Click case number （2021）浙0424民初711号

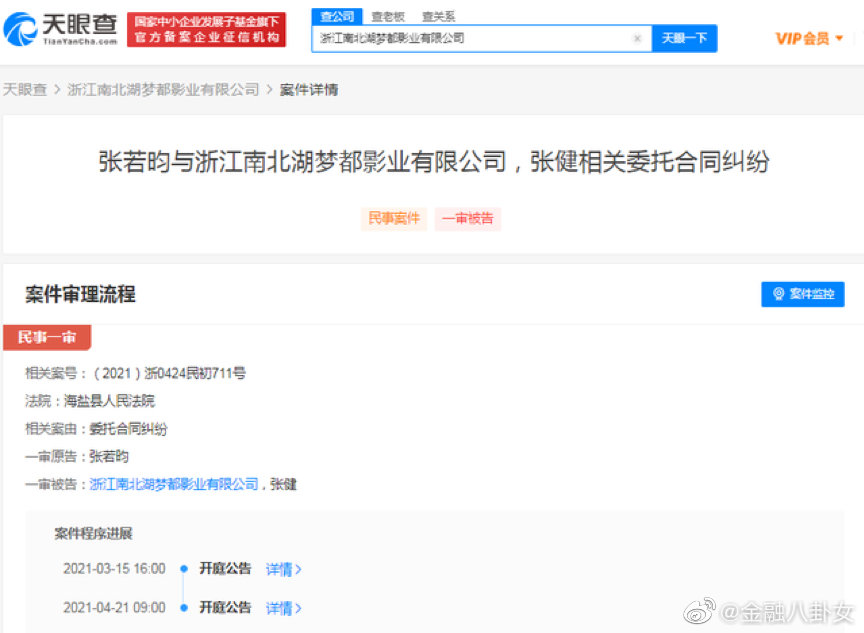tap(169, 373)
